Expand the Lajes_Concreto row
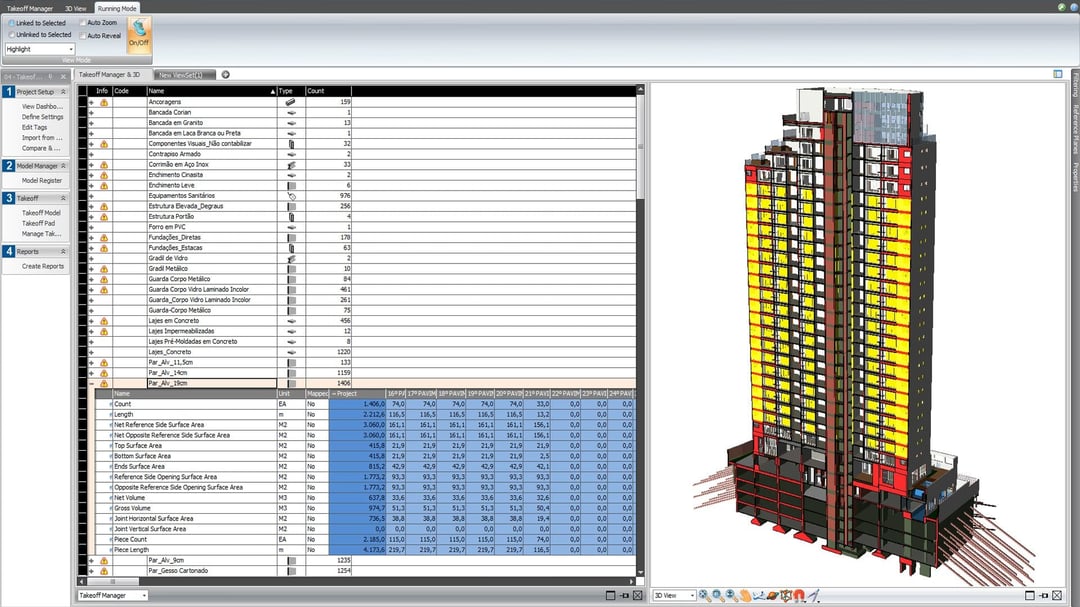This screenshot has height=607, width=1080. 91,352
